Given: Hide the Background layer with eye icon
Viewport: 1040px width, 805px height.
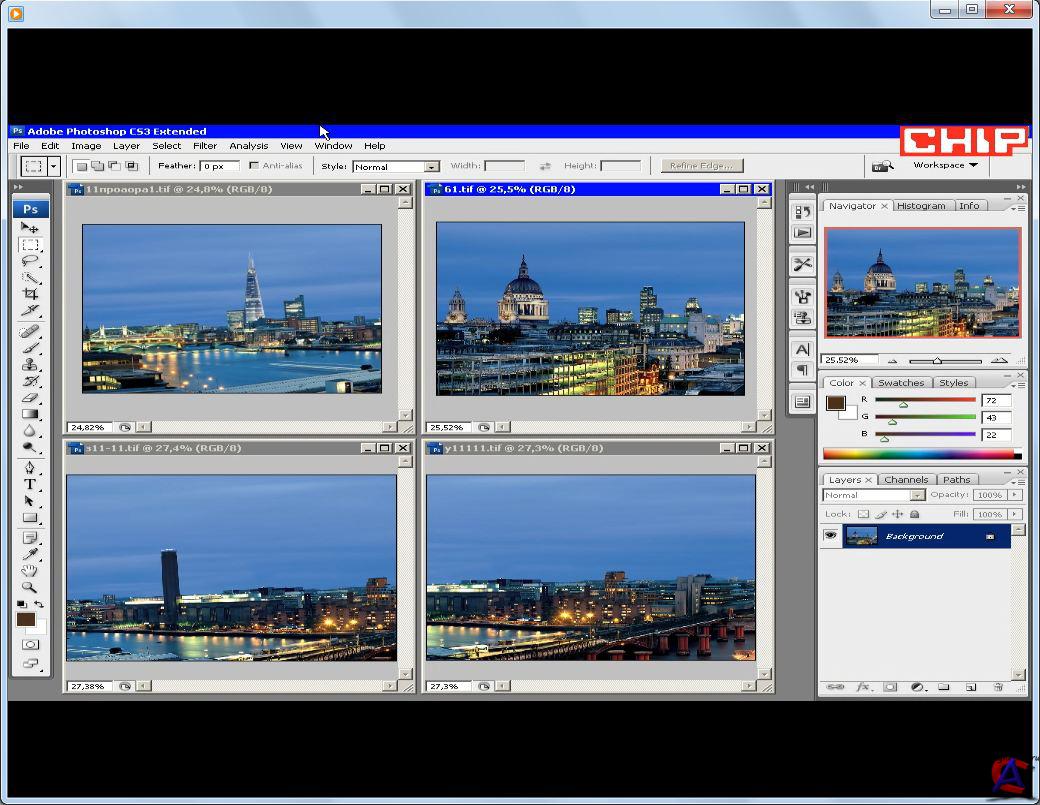Looking at the screenshot, I should [830, 536].
